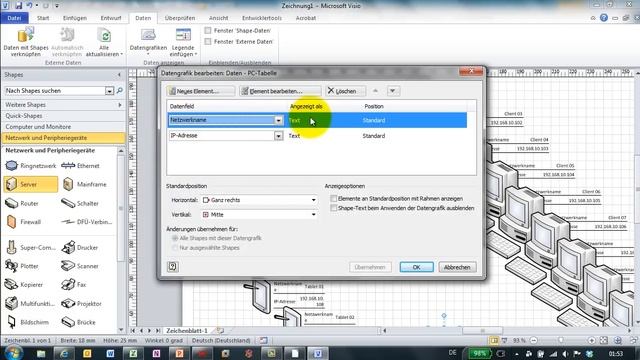
Task: Switch to the Überprüfen ribbon tab
Action: tap(180, 18)
